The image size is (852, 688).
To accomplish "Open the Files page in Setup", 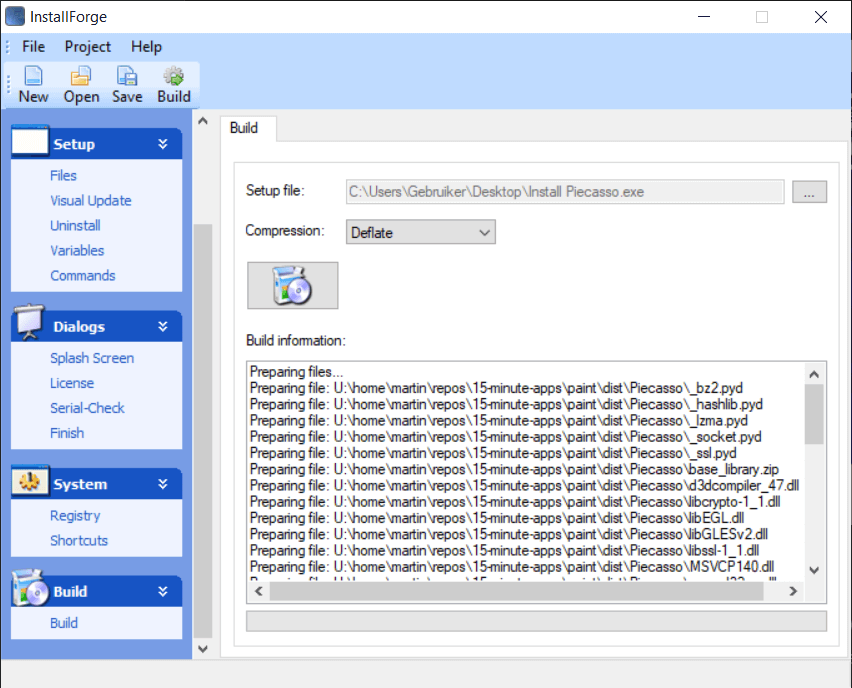I will point(63,176).
